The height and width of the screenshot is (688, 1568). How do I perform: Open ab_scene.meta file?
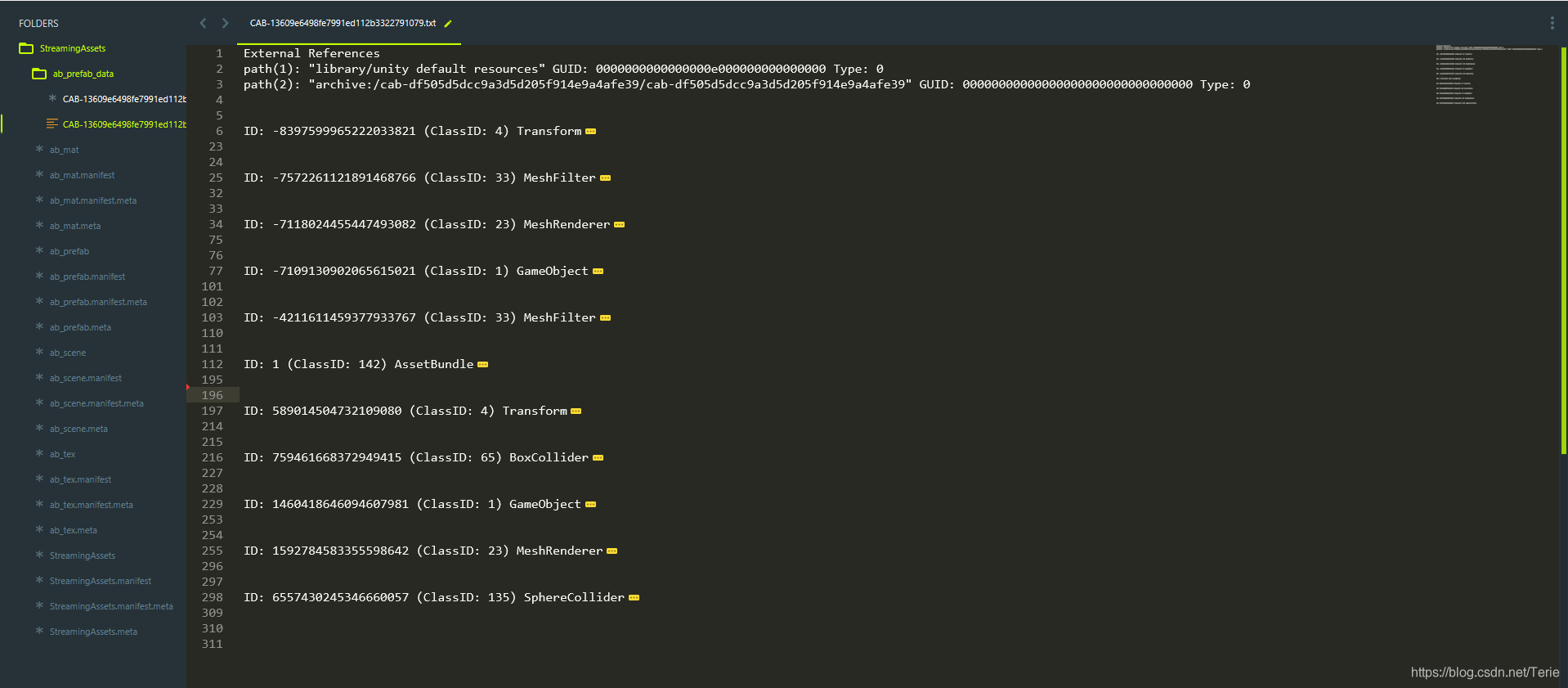coord(78,429)
